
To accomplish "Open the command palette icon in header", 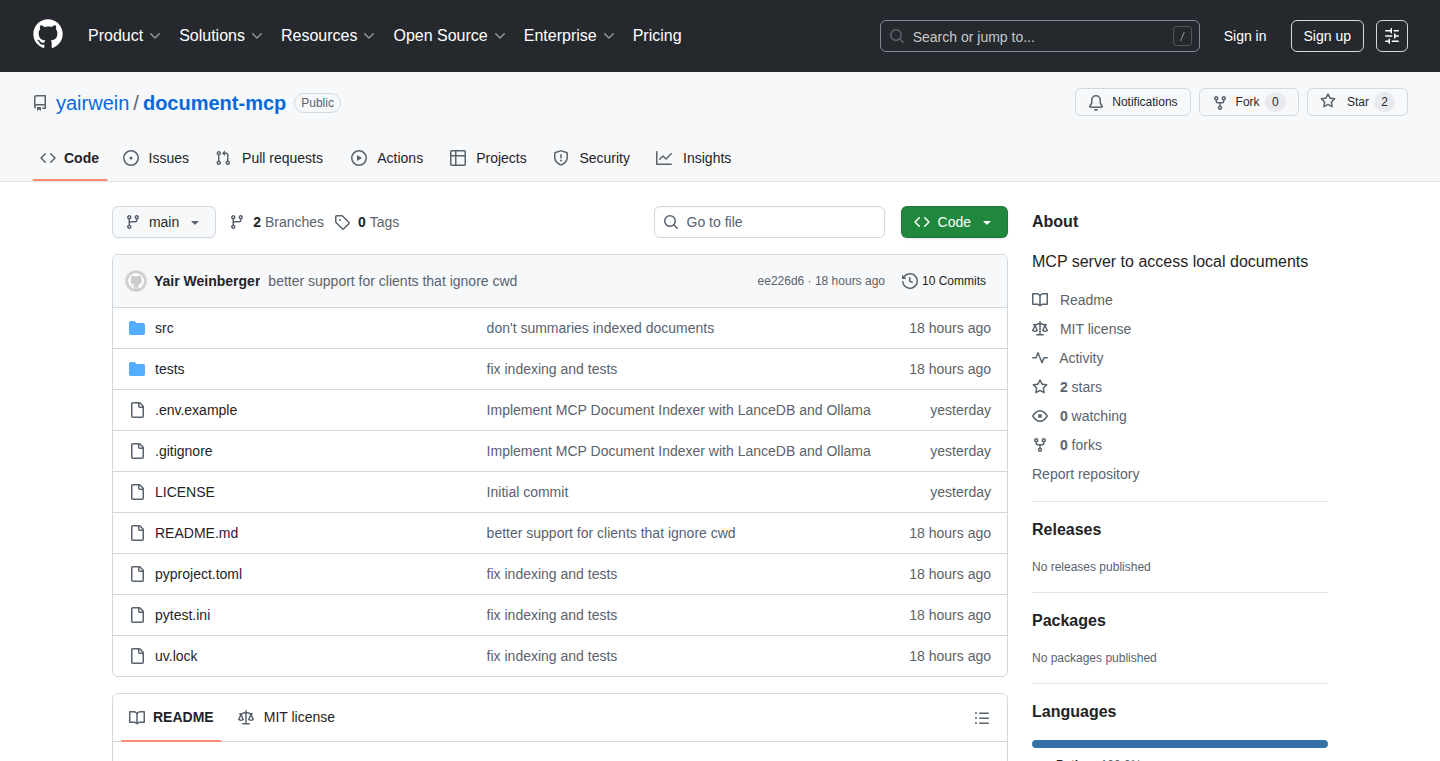I will (x=1392, y=36).
